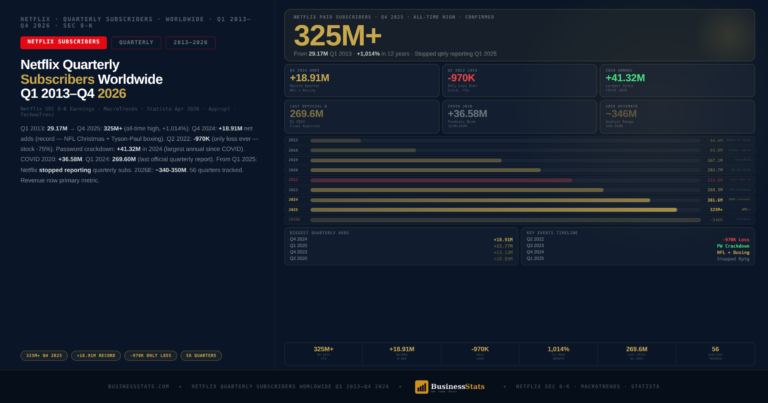Click the 2023 subscriber bar
Image resolution: width=768 pixels, height=403 pixels.
point(457,190)
